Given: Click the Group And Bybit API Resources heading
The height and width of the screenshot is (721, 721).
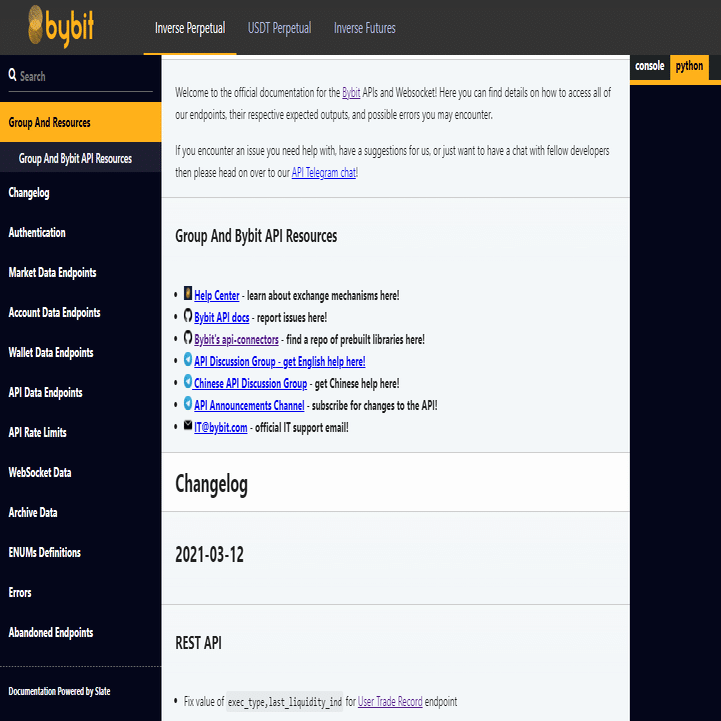Looking at the screenshot, I should tap(256, 236).
